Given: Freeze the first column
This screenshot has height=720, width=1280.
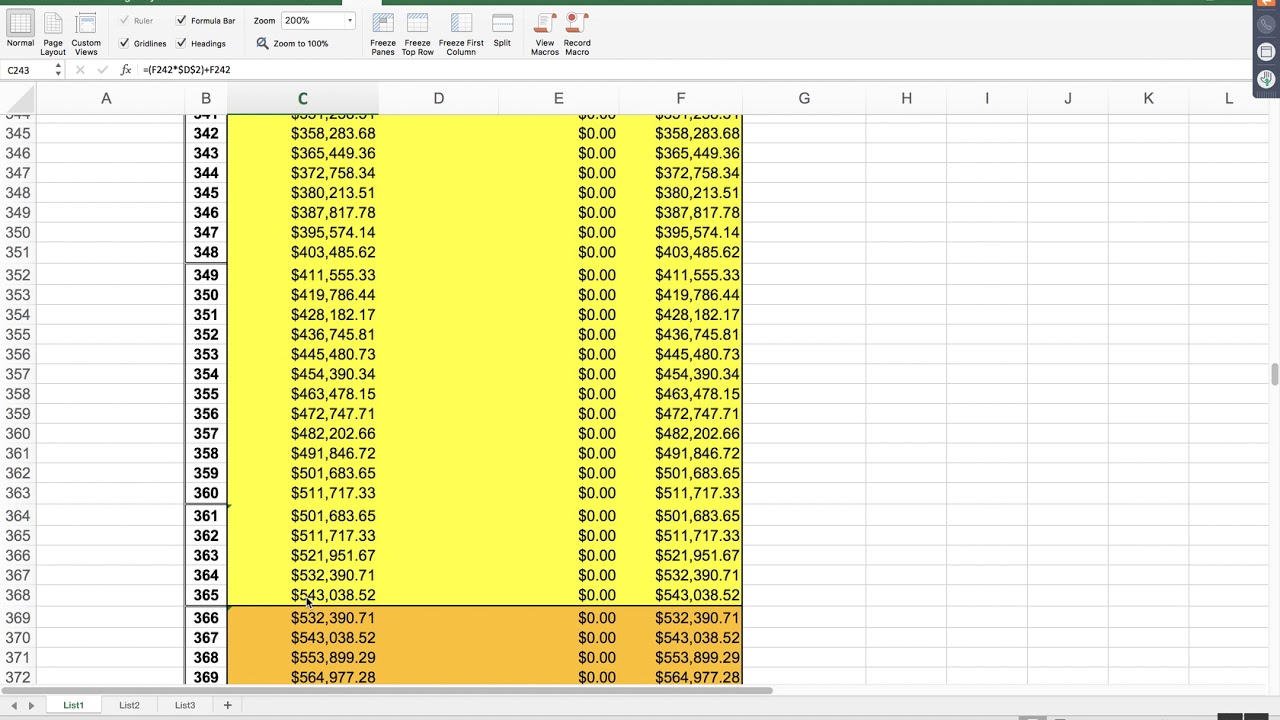Looking at the screenshot, I should tap(461, 32).
